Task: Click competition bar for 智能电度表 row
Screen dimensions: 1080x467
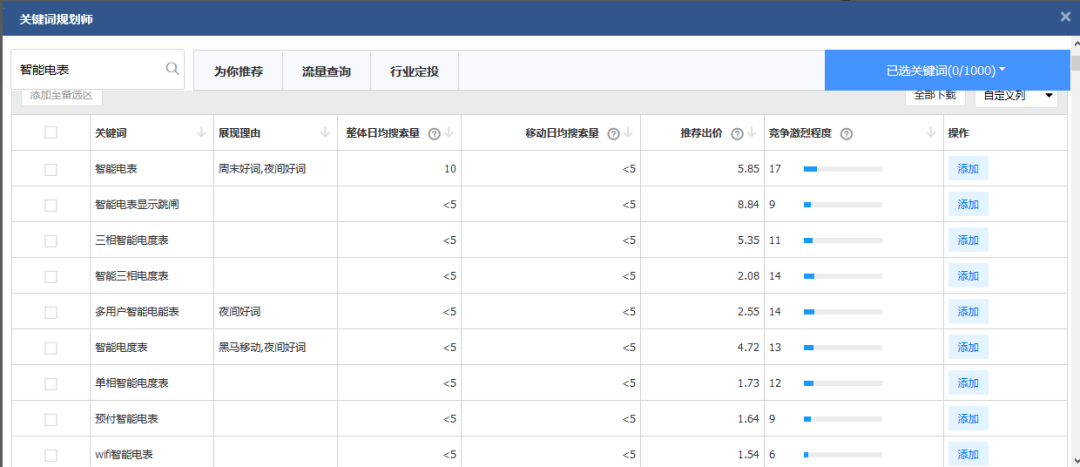Action: [842, 348]
